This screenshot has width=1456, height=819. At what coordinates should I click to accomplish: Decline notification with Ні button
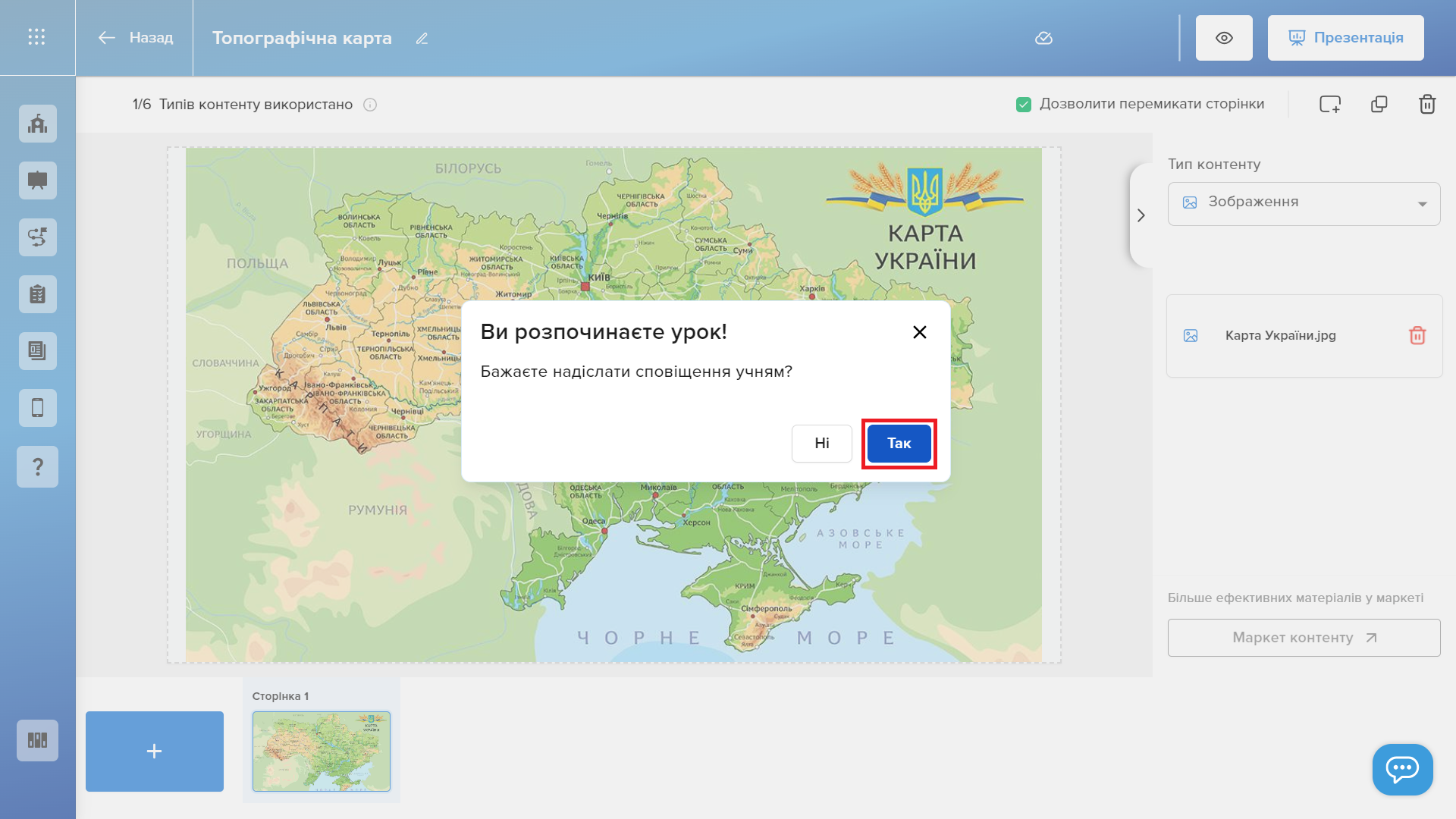(x=821, y=444)
